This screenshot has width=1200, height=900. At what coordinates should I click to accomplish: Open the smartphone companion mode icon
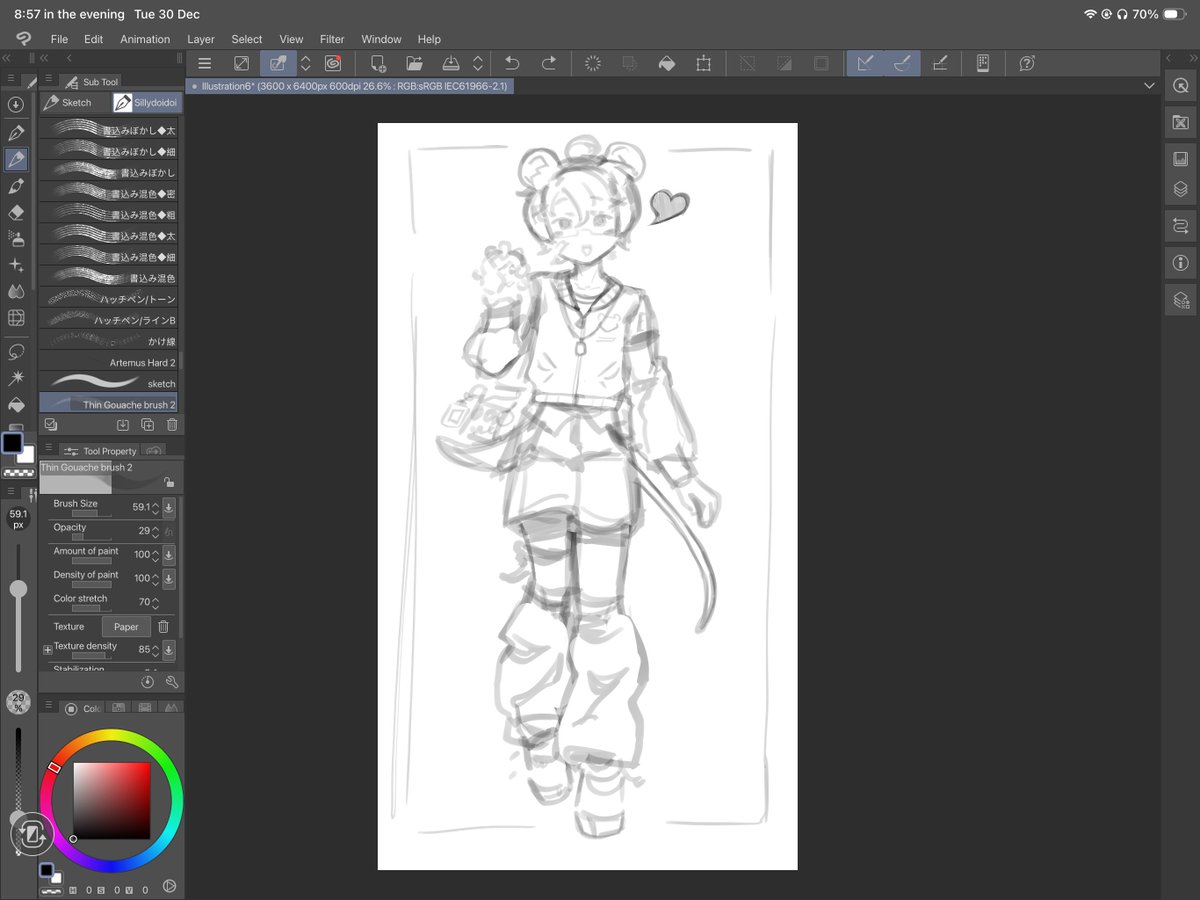coord(983,63)
